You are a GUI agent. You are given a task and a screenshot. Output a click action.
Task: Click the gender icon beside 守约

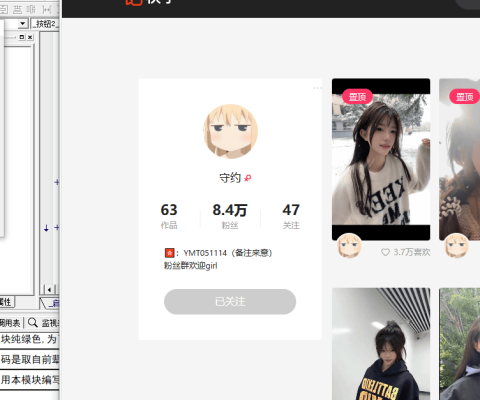[x=247, y=178]
